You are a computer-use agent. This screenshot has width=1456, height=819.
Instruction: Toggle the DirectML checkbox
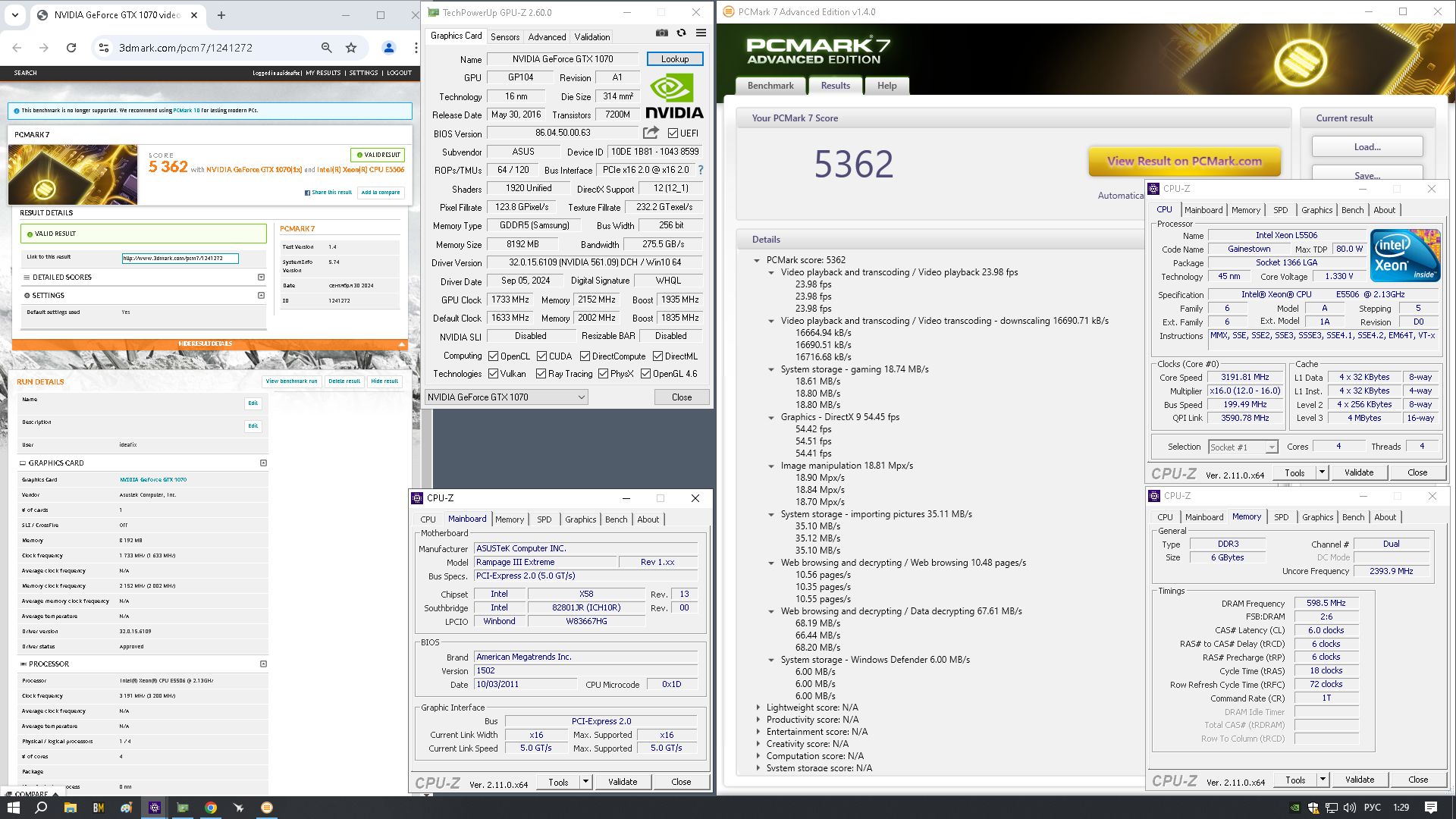657,356
